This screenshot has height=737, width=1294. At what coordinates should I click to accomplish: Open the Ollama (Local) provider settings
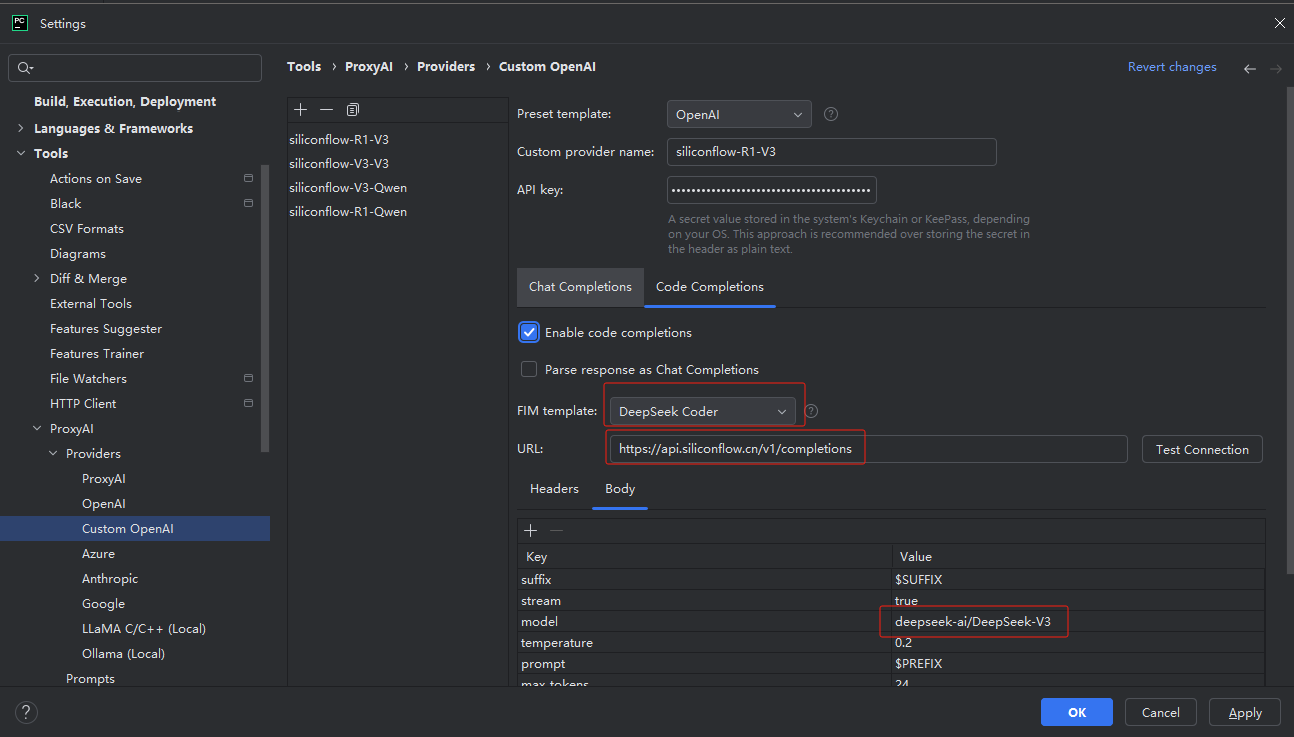pyautogui.click(x=123, y=653)
